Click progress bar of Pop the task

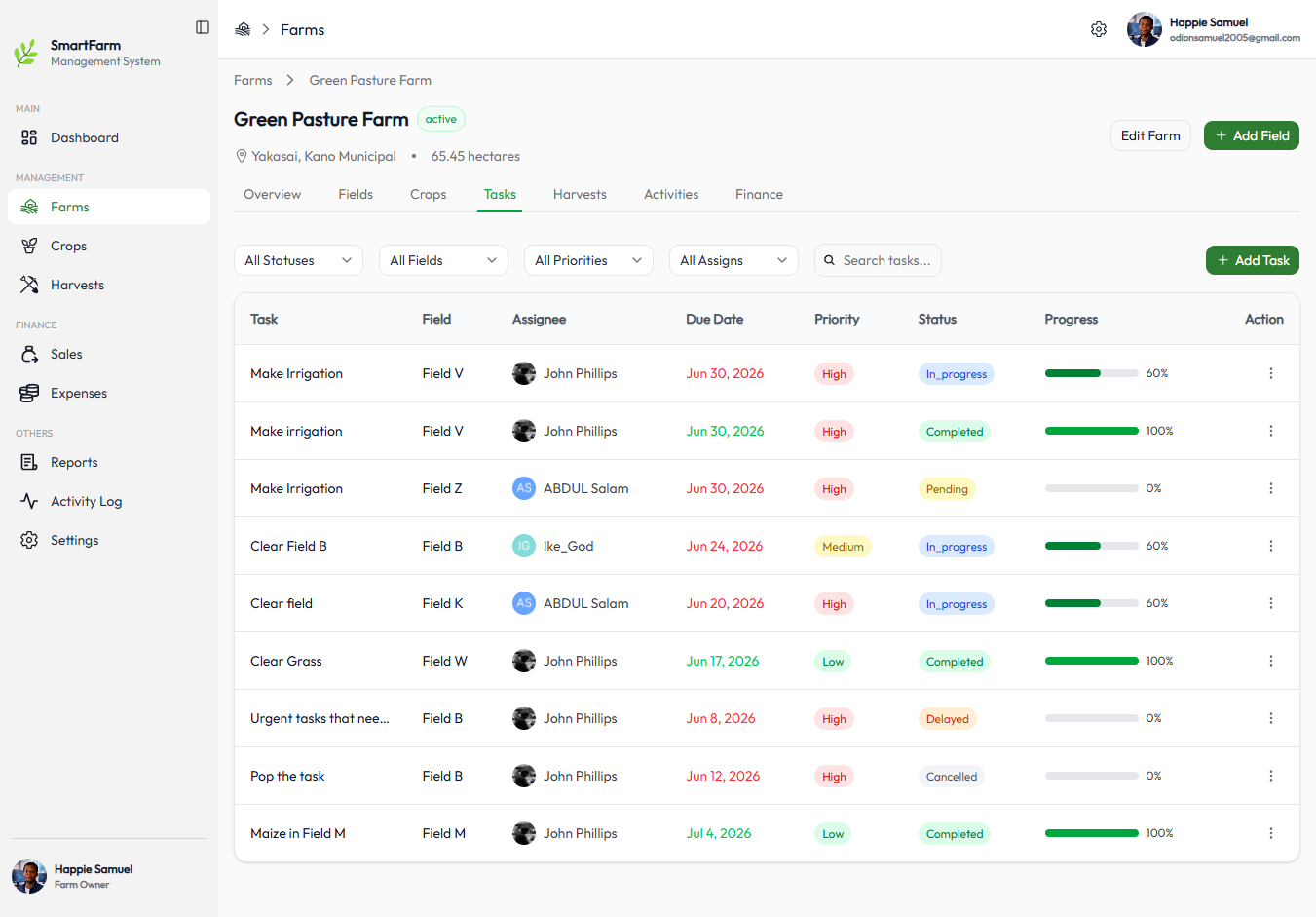(1091, 776)
